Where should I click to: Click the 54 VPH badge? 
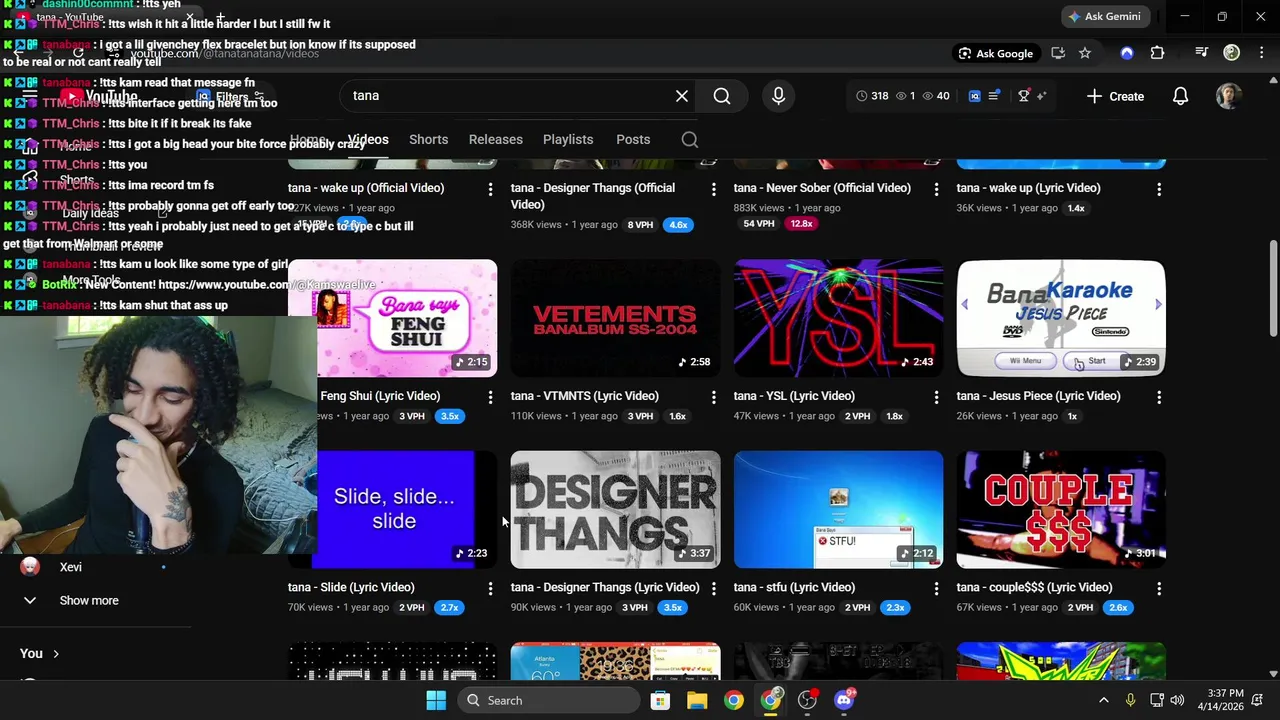click(759, 224)
